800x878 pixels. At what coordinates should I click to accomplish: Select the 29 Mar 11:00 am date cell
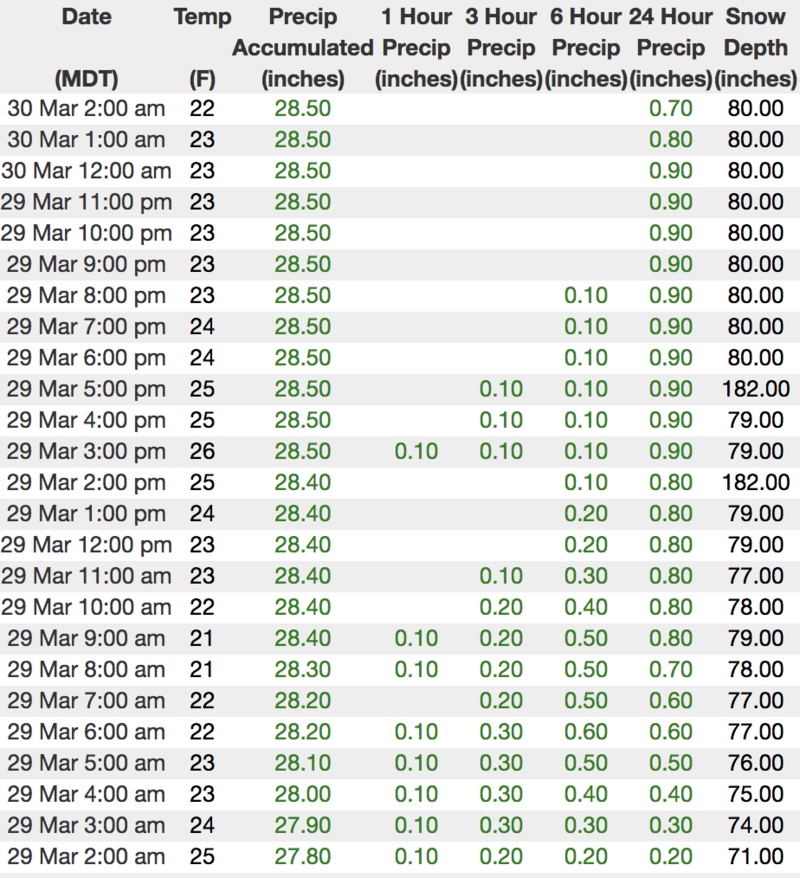(86, 576)
